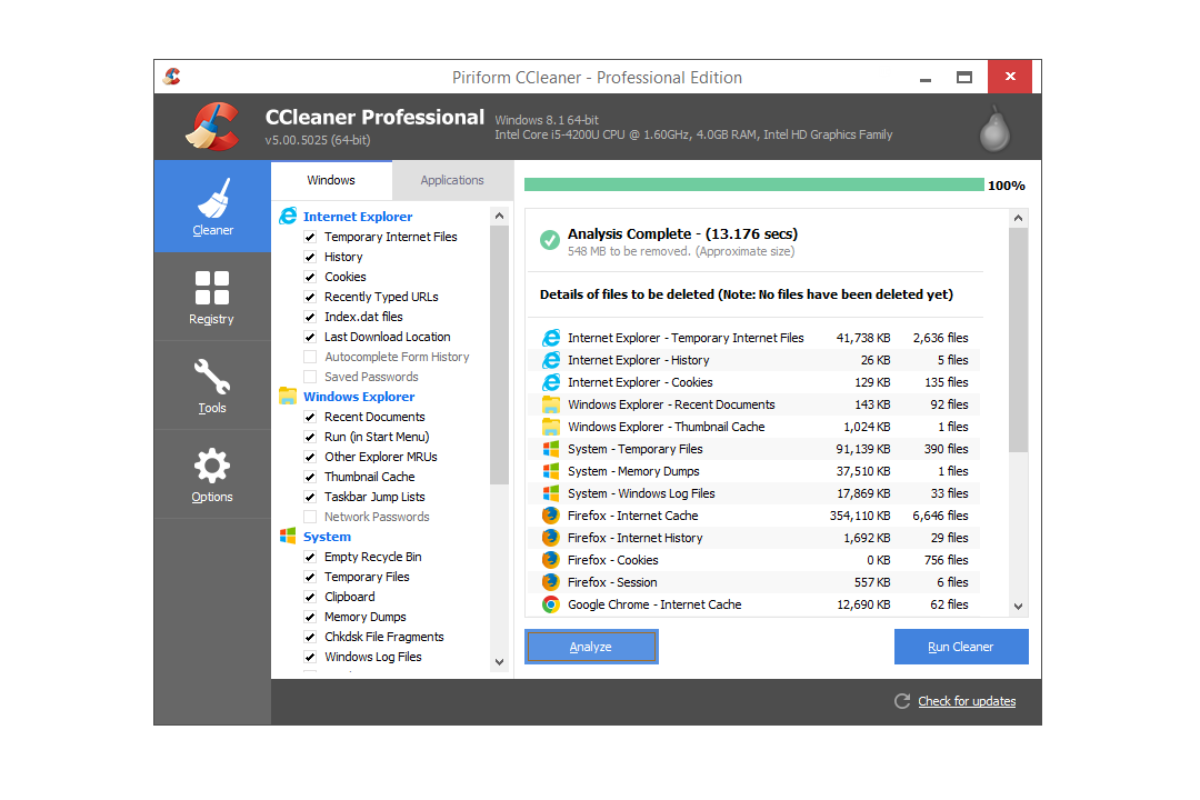Disable the Empty Recycle Bin option
Image resolution: width=1200 pixels, height=800 pixels.
tap(310, 556)
